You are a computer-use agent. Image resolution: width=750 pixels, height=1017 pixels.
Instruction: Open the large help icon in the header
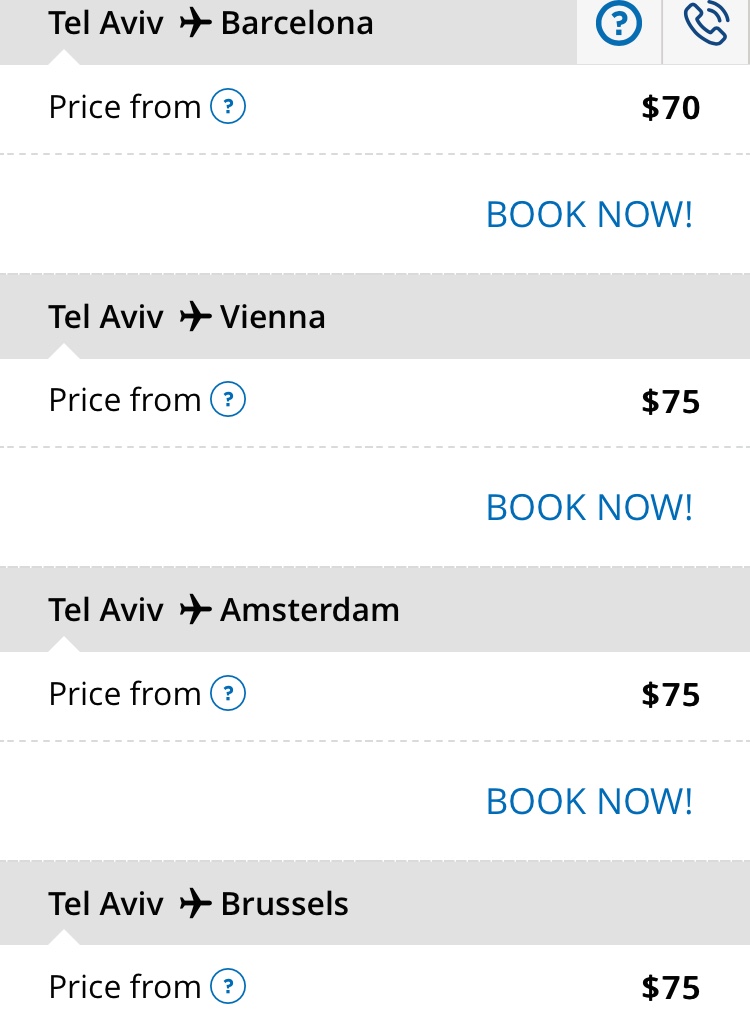click(618, 25)
